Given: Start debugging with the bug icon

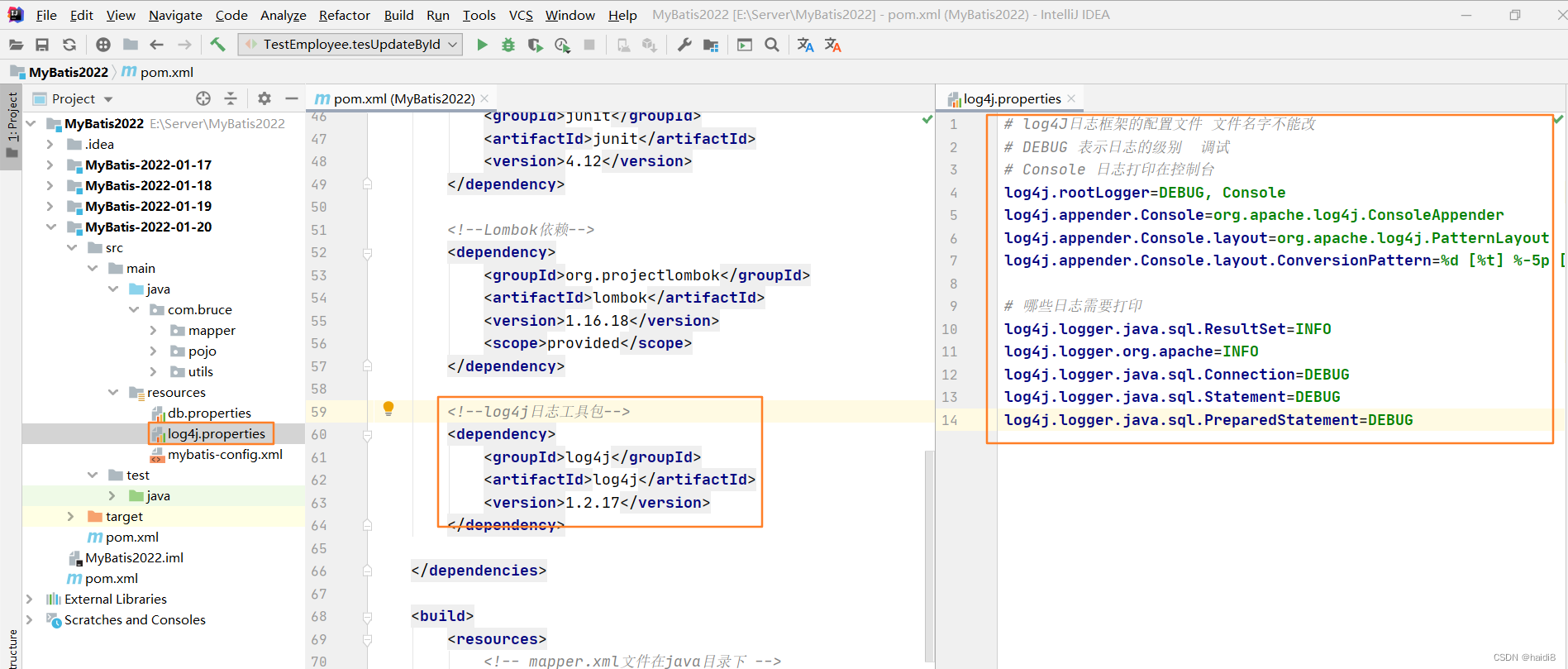Looking at the screenshot, I should click(x=508, y=45).
